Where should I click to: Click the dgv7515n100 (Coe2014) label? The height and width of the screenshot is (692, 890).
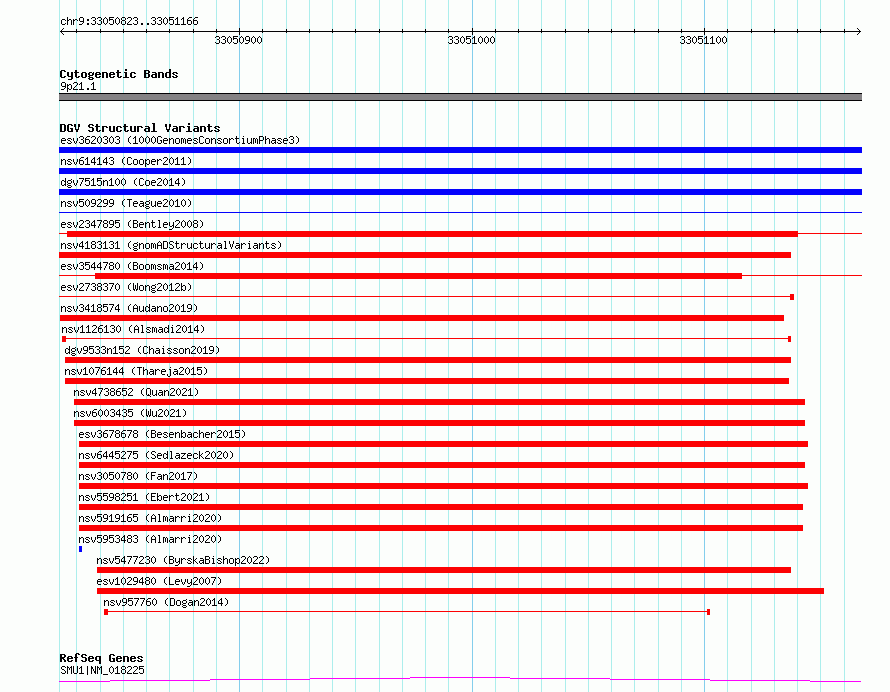[x=123, y=182]
